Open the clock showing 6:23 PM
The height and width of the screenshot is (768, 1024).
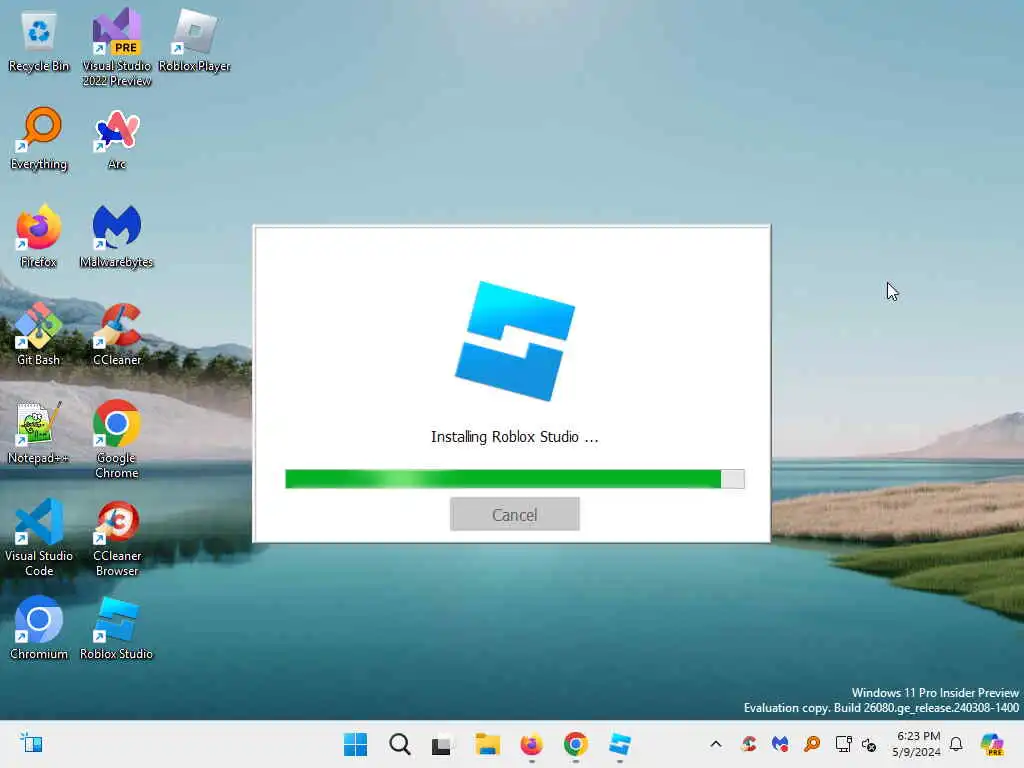coord(918,744)
